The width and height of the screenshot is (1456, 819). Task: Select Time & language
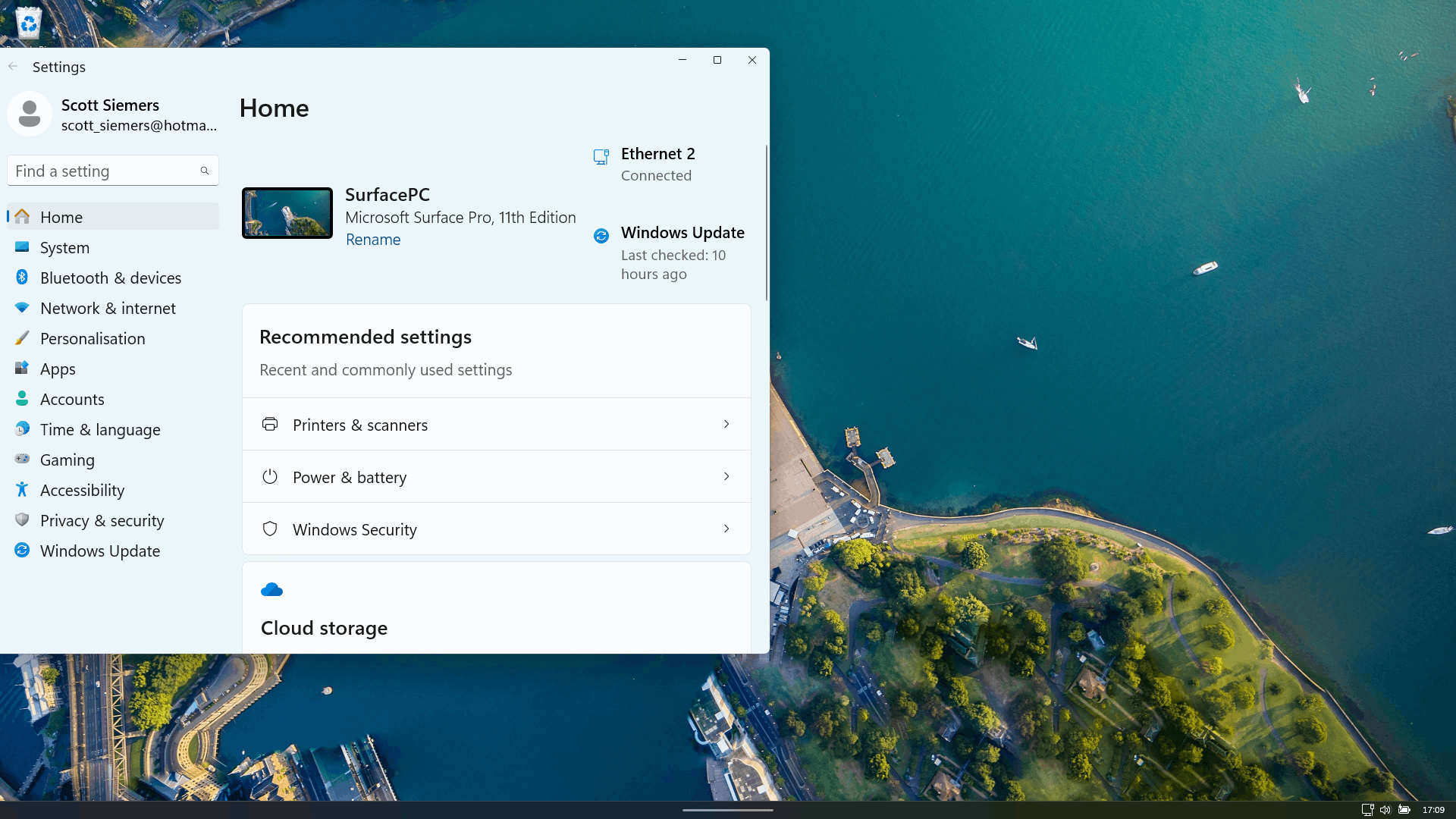113,429
